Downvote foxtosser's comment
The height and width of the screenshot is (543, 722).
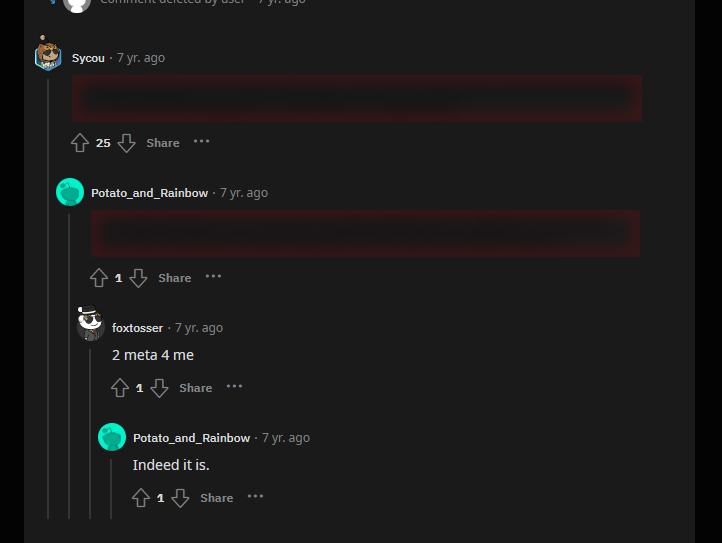click(x=159, y=388)
